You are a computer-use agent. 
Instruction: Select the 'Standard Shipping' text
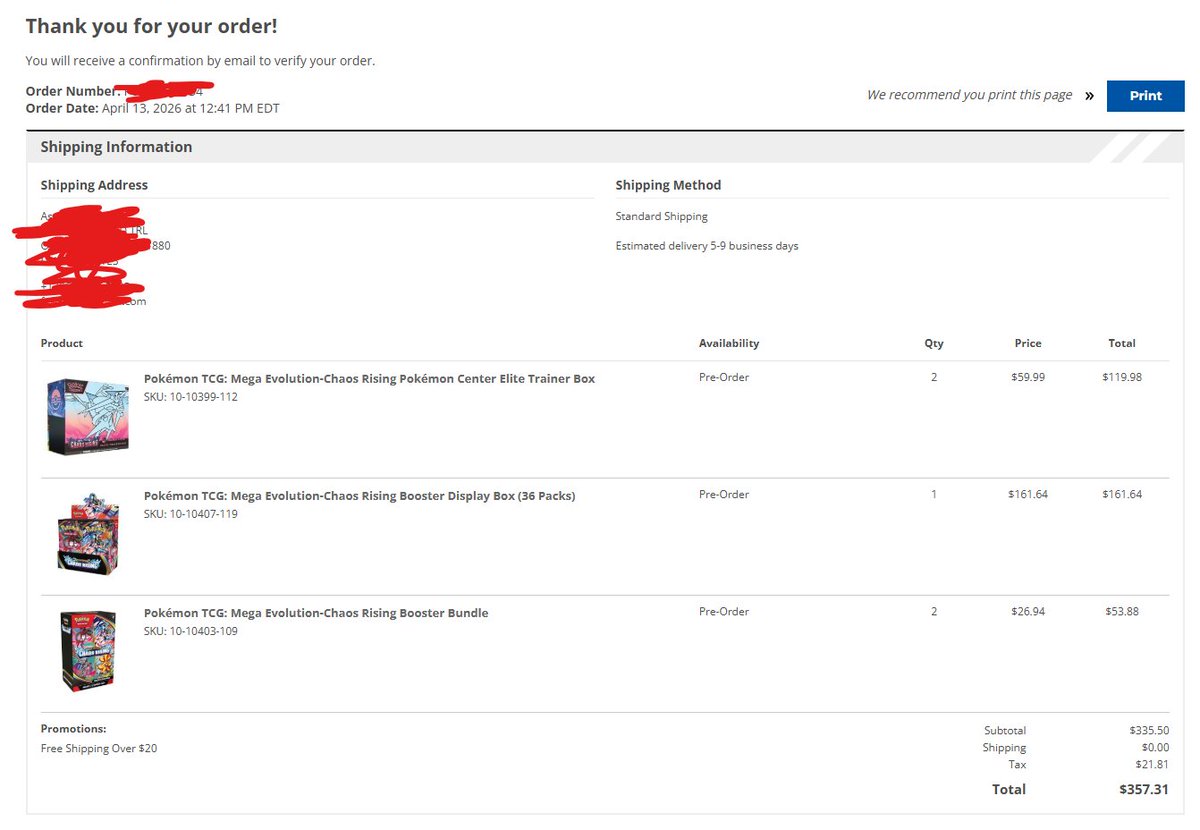[x=661, y=216]
